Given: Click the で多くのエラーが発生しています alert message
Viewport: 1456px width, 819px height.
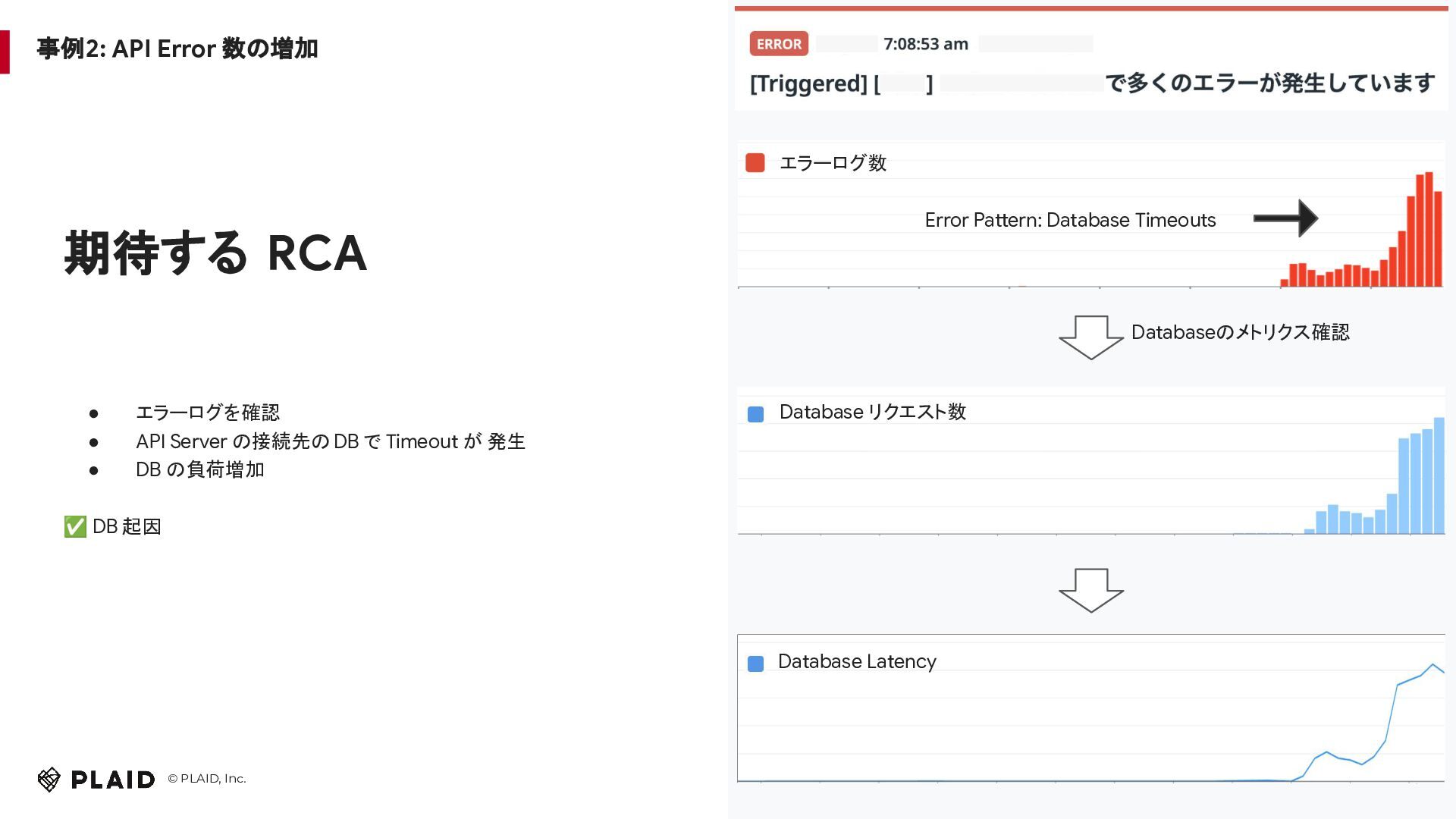Looking at the screenshot, I should coord(1270,83).
